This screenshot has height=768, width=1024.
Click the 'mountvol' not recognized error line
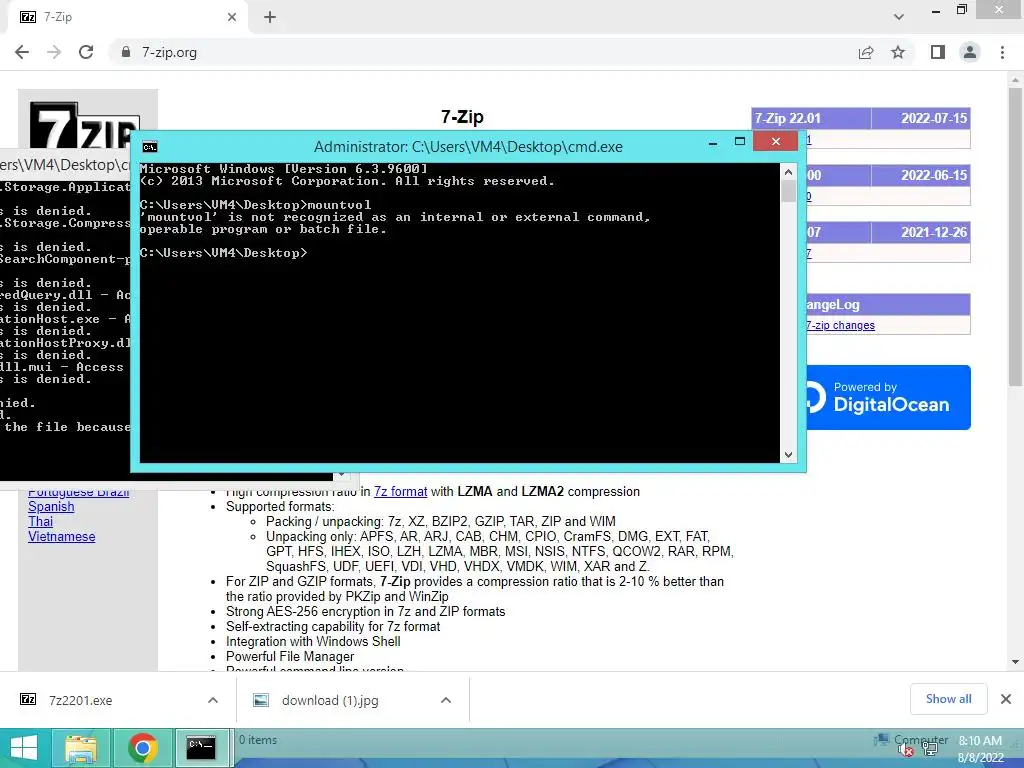click(395, 217)
